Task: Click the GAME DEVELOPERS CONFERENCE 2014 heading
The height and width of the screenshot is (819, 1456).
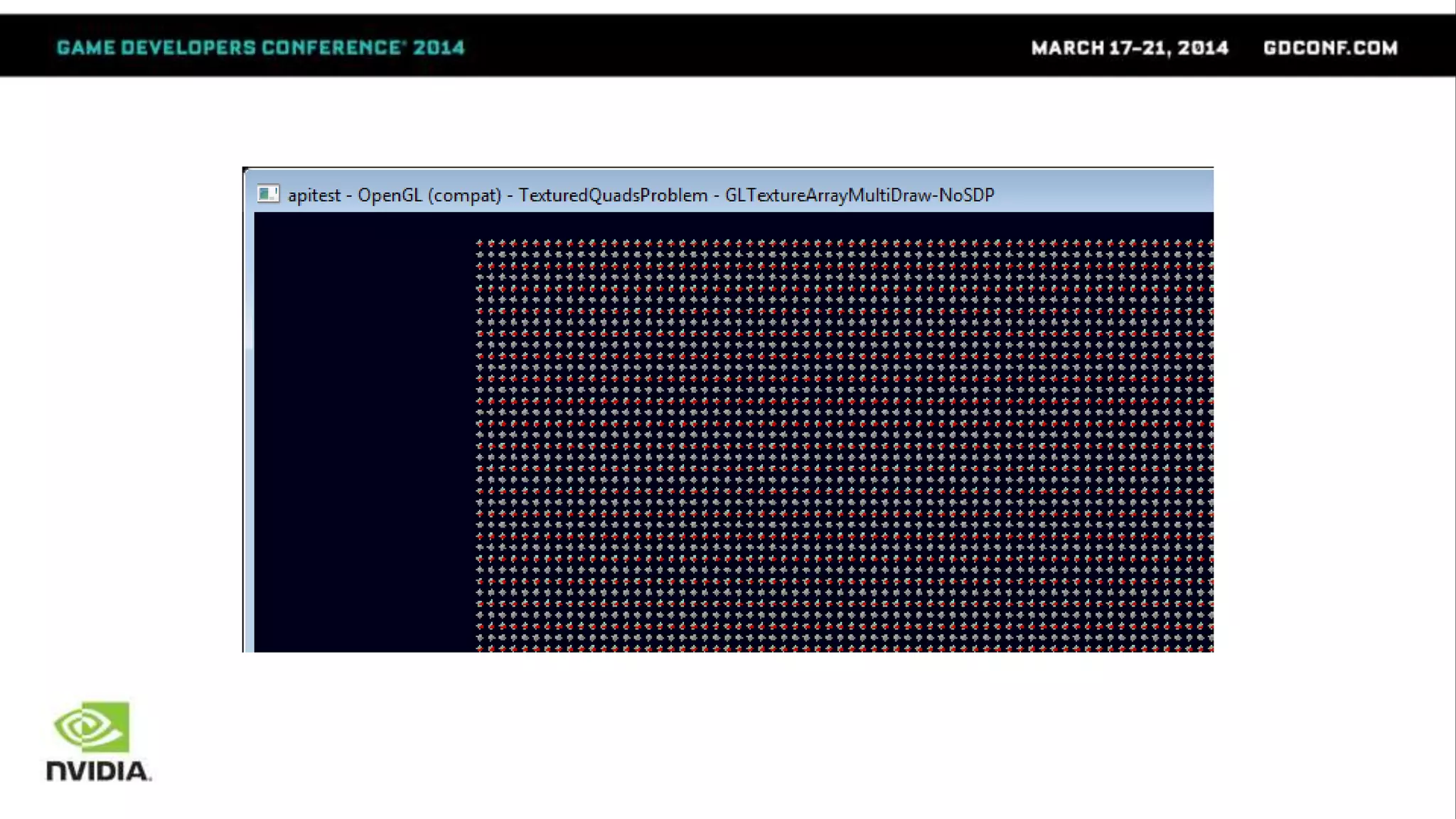Action: [x=260, y=48]
